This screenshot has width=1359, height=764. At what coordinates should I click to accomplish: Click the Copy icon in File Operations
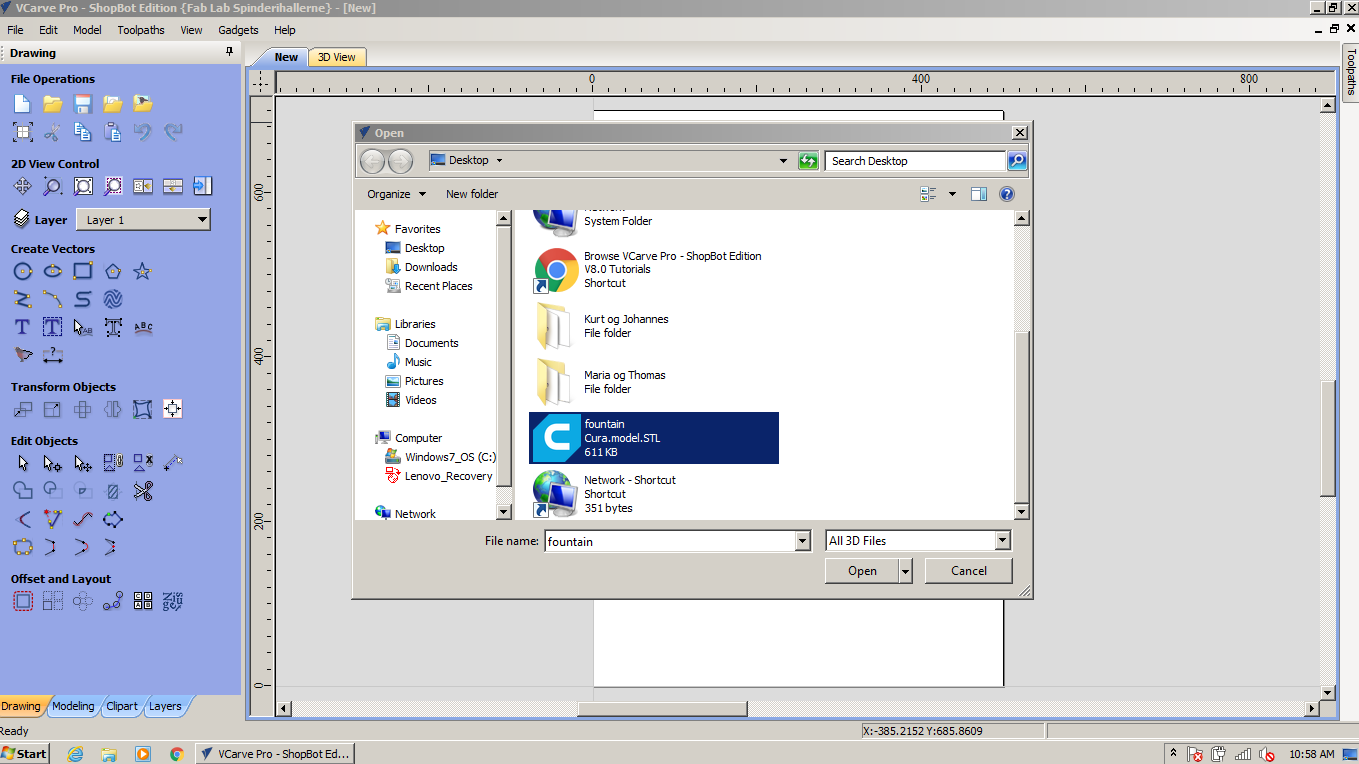83,131
